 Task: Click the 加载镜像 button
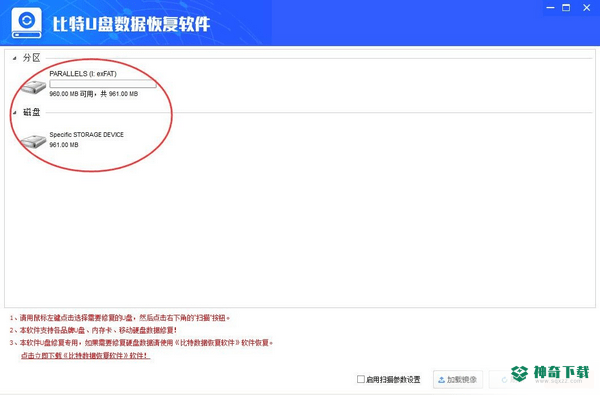(458, 379)
